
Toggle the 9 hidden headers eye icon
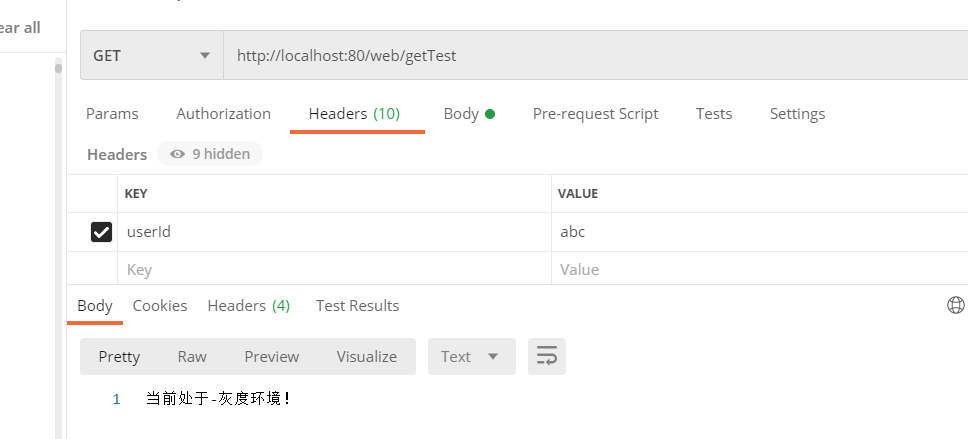pos(178,154)
